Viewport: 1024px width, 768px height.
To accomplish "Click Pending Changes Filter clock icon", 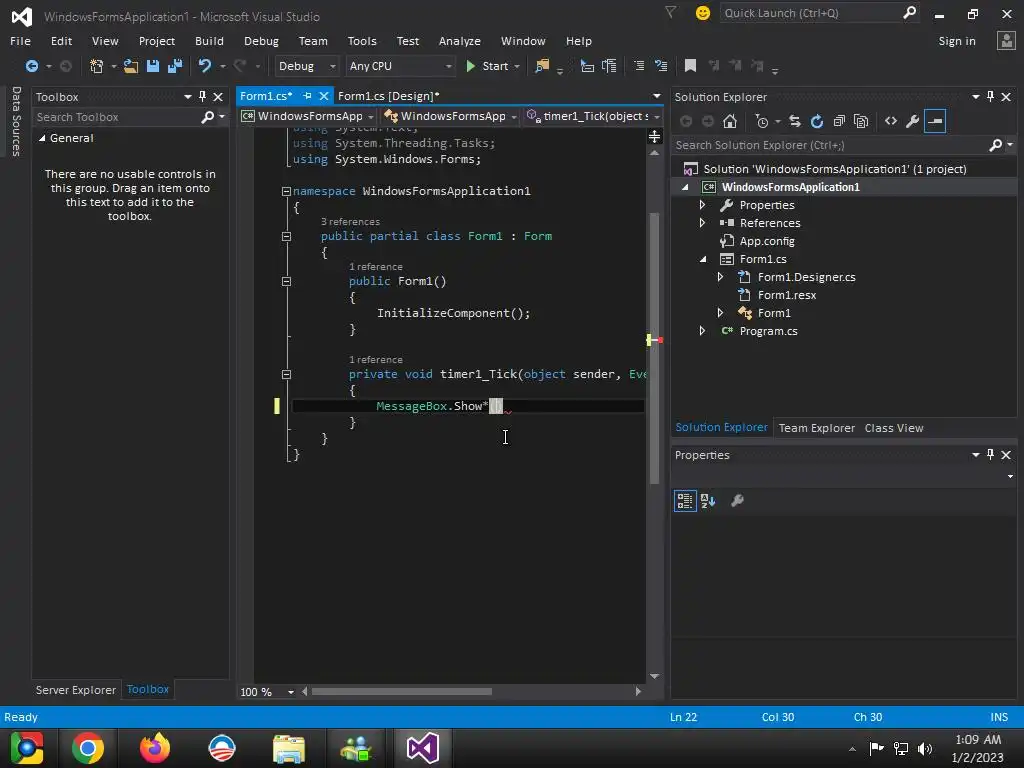I will [762, 121].
